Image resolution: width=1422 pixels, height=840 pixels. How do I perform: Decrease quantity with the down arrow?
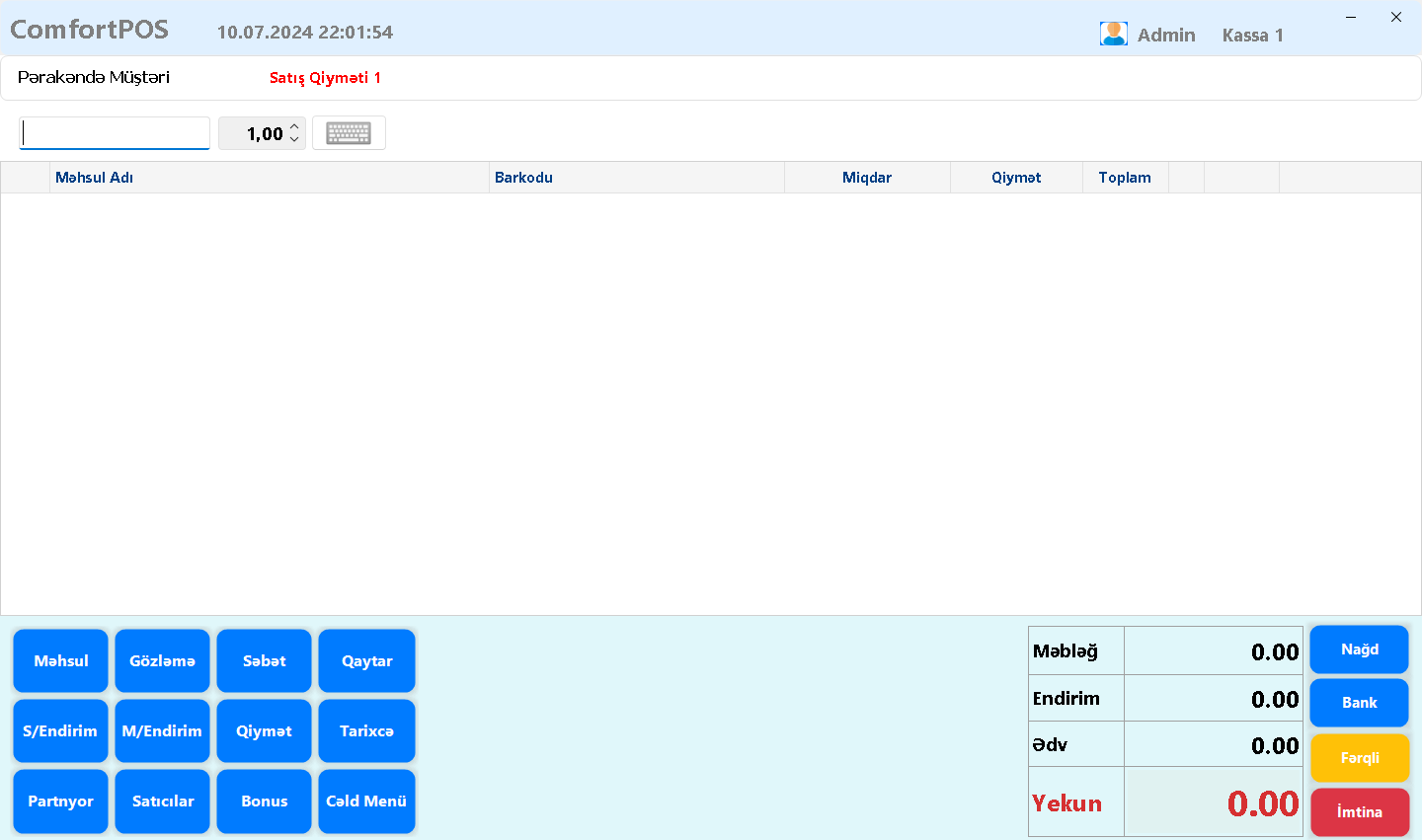294,139
